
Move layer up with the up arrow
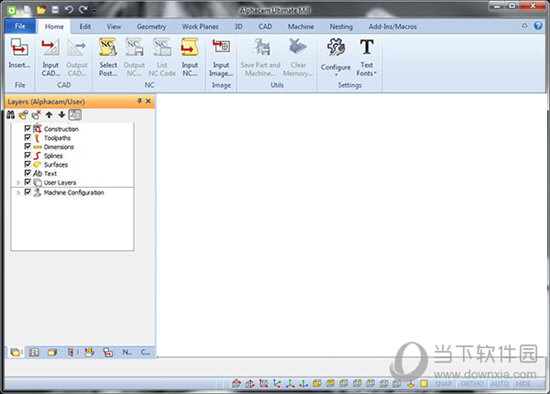point(49,114)
